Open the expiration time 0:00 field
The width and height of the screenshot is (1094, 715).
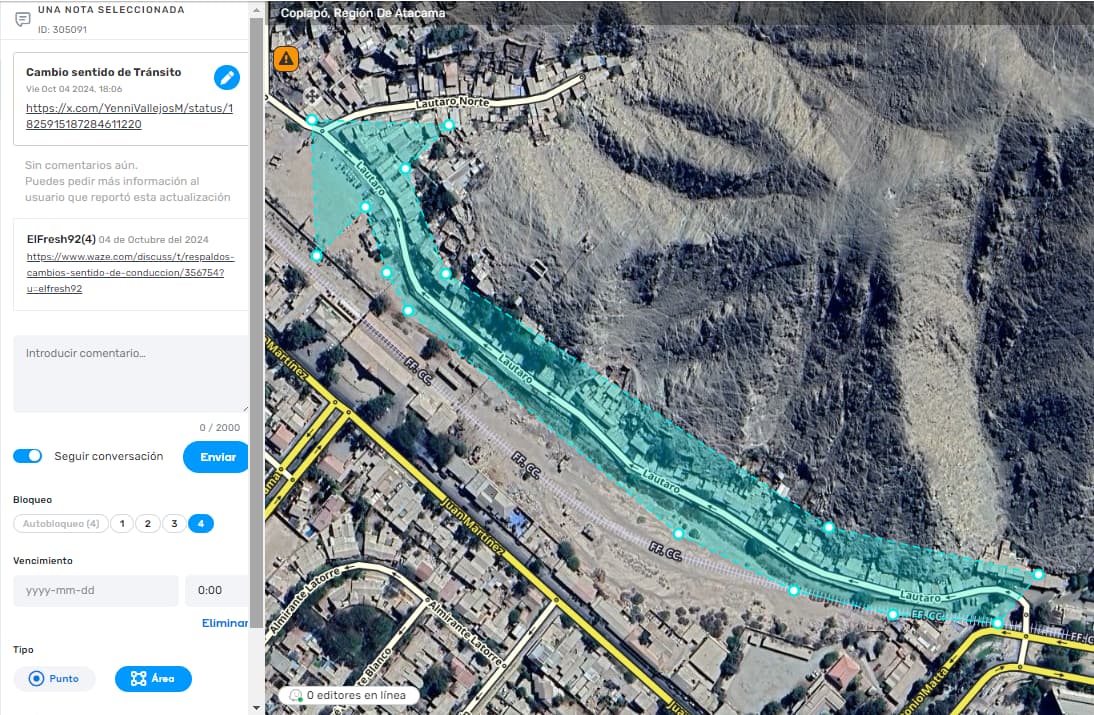216,590
